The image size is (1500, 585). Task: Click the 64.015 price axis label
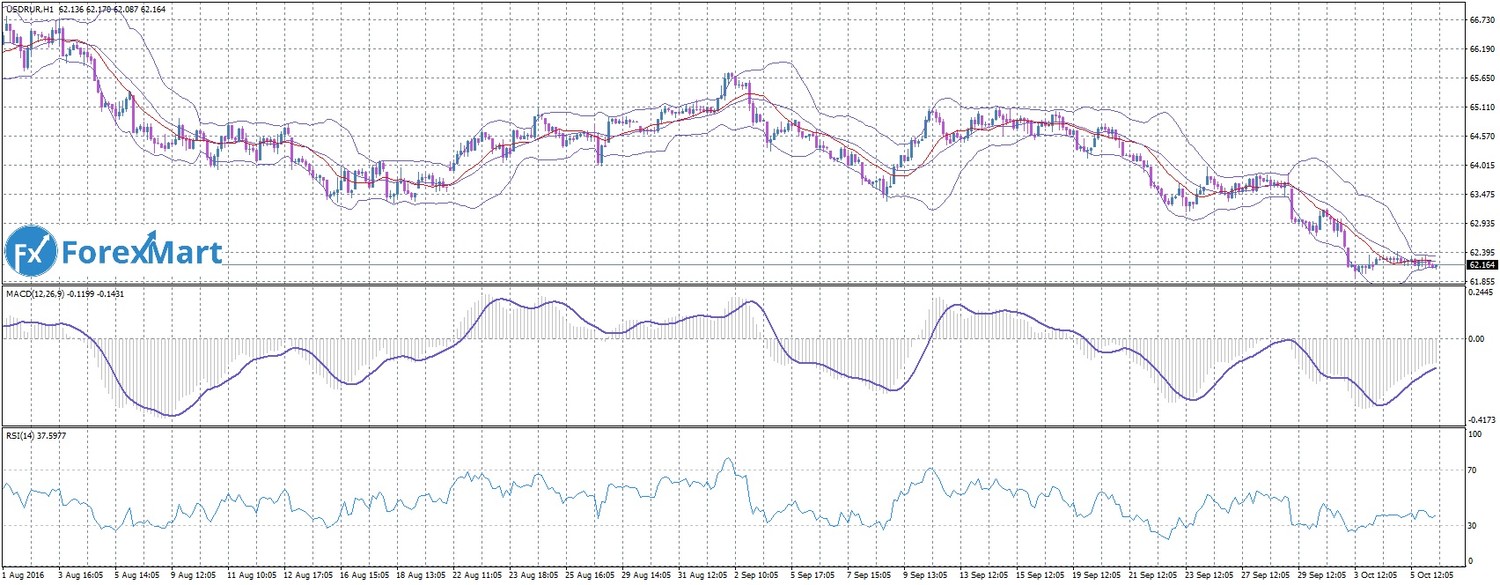[x=1481, y=165]
